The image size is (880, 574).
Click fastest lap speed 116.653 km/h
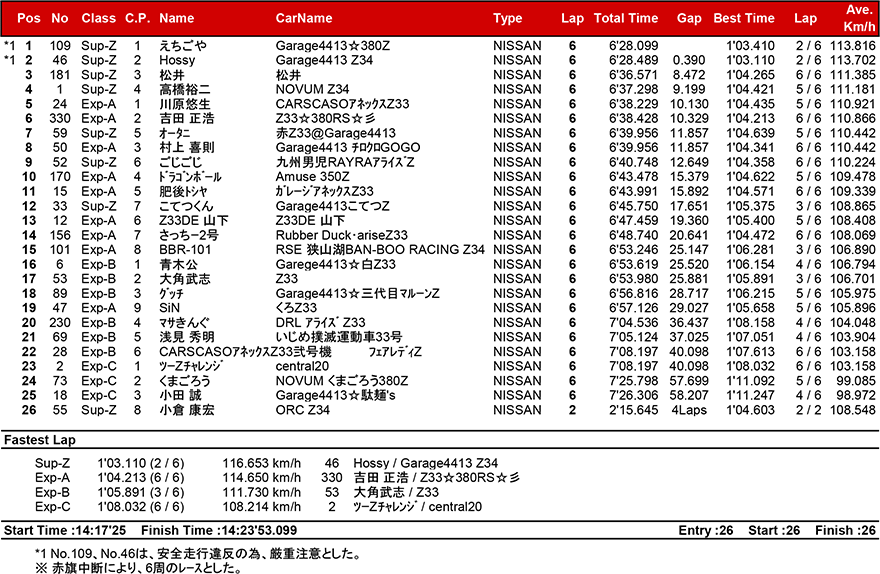tap(262, 463)
